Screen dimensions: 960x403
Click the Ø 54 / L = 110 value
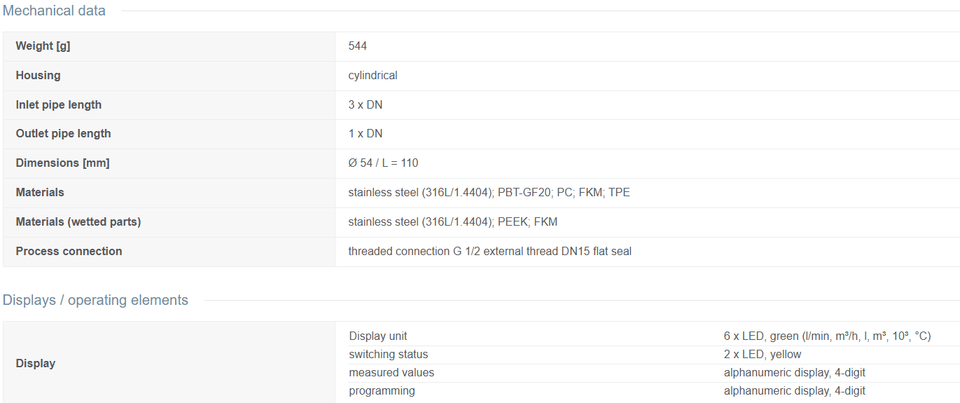[383, 163]
